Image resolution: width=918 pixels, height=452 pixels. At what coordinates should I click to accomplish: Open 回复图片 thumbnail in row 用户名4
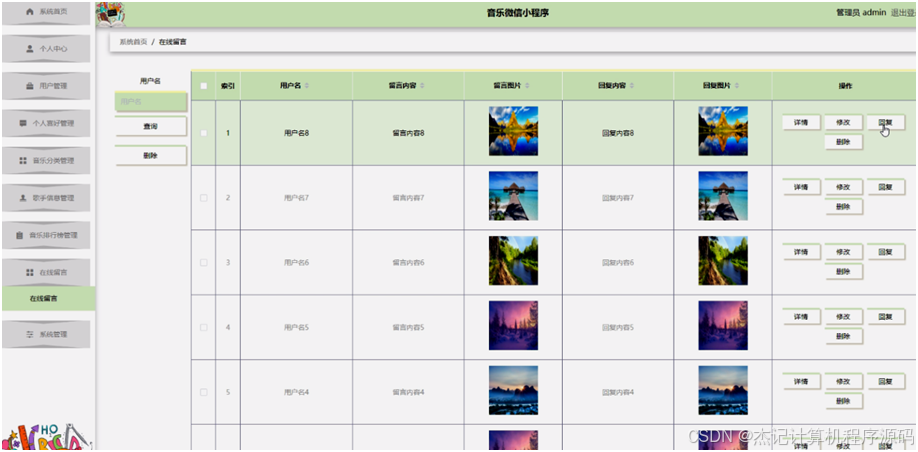tap(723, 391)
